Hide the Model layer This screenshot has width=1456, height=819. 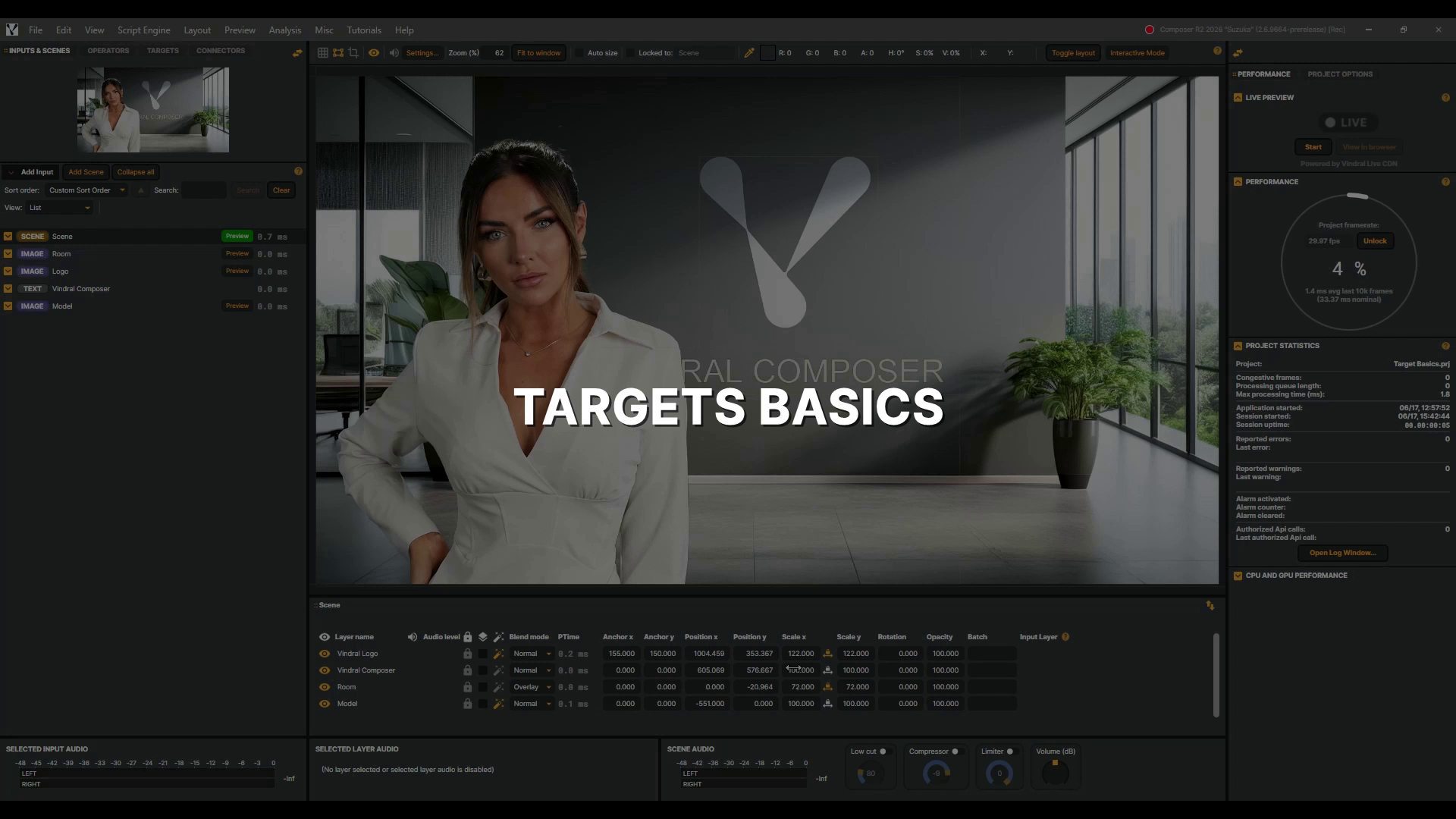(x=325, y=704)
